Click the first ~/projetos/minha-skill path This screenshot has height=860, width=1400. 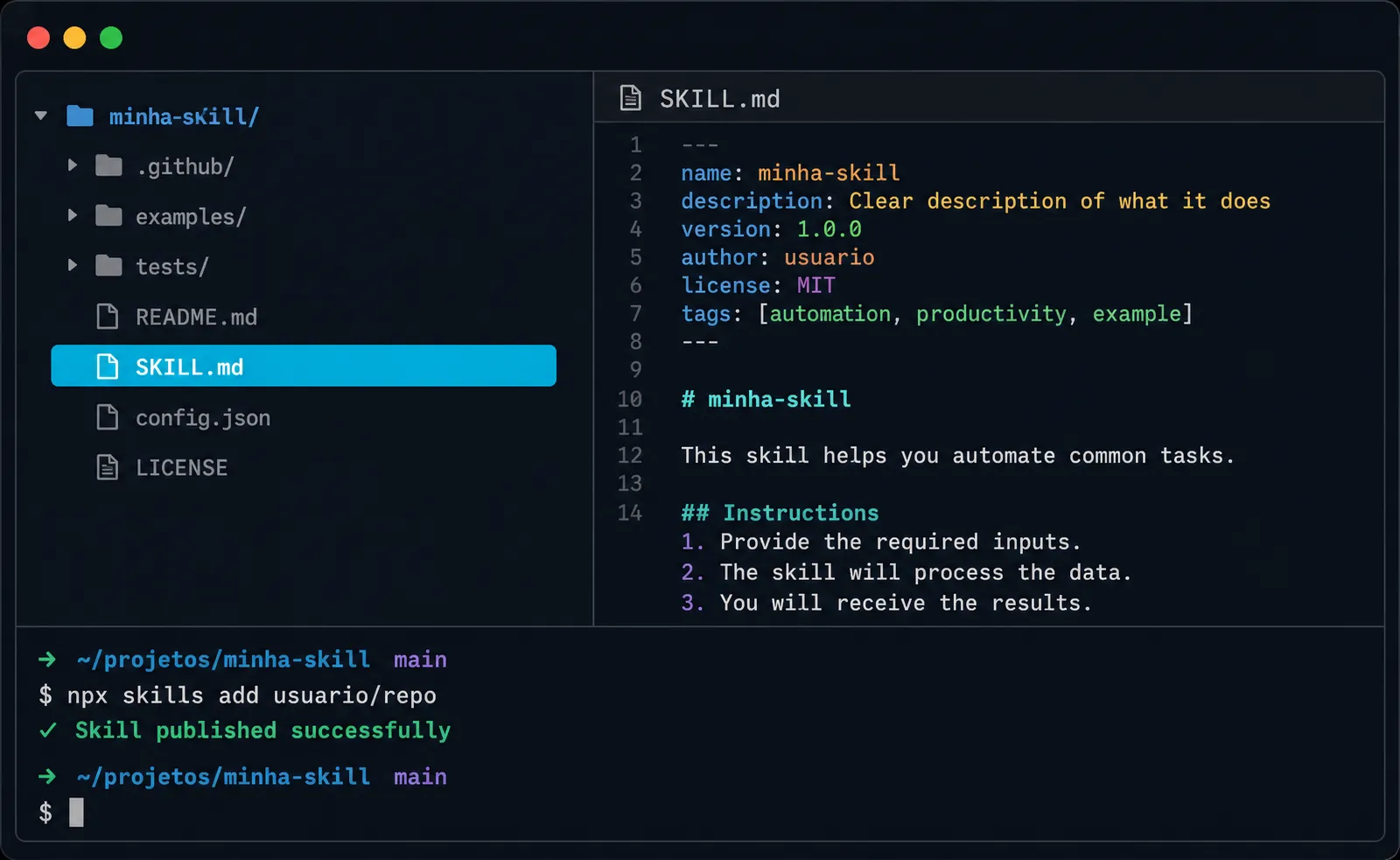223,660
